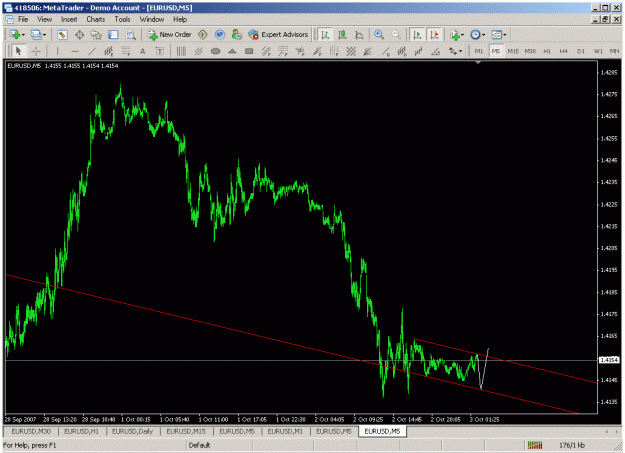
Task: Select the Crosshair tool
Action: (x=36, y=51)
